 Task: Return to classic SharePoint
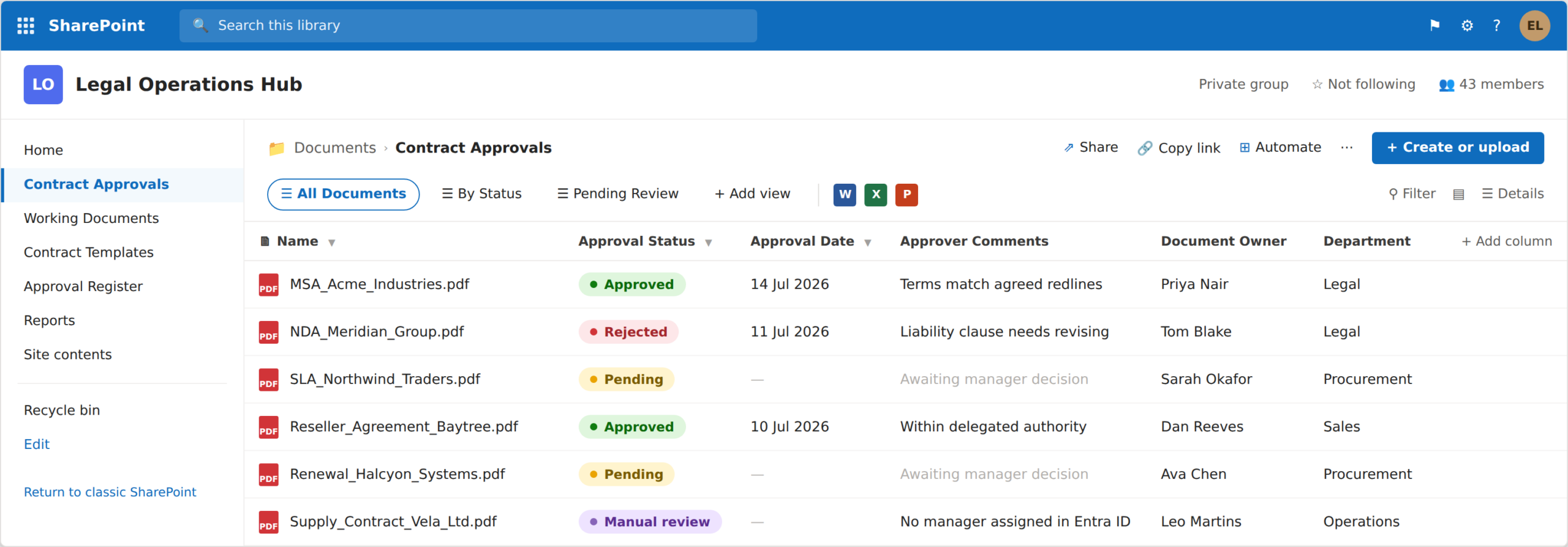[x=110, y=492]
